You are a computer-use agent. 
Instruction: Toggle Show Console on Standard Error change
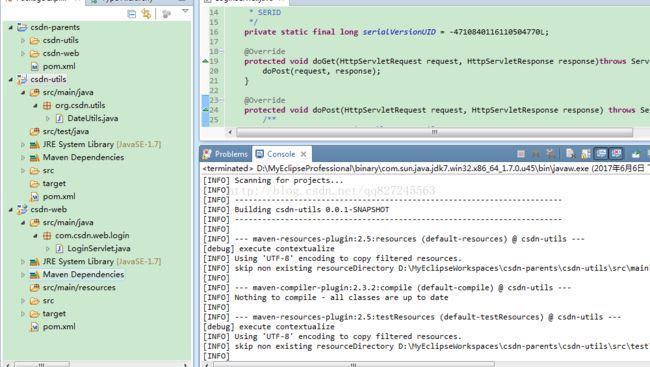tap(616, 154)
